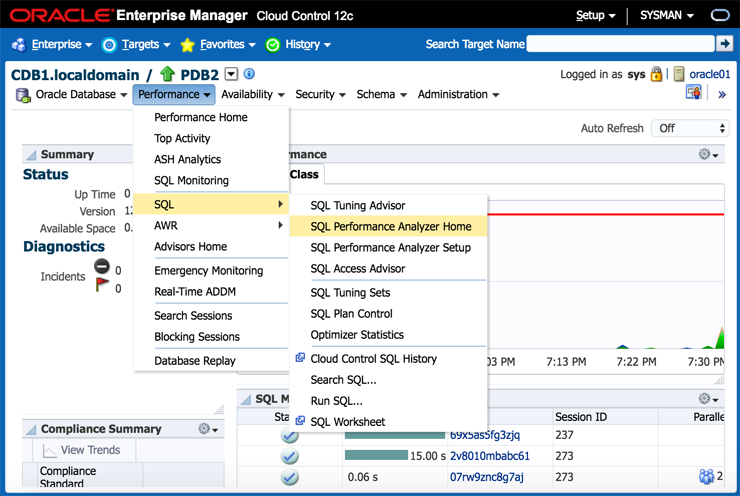Open Top Activity menu entry
The height and width of the screenshot is (496, 740).
coord(182,138)
